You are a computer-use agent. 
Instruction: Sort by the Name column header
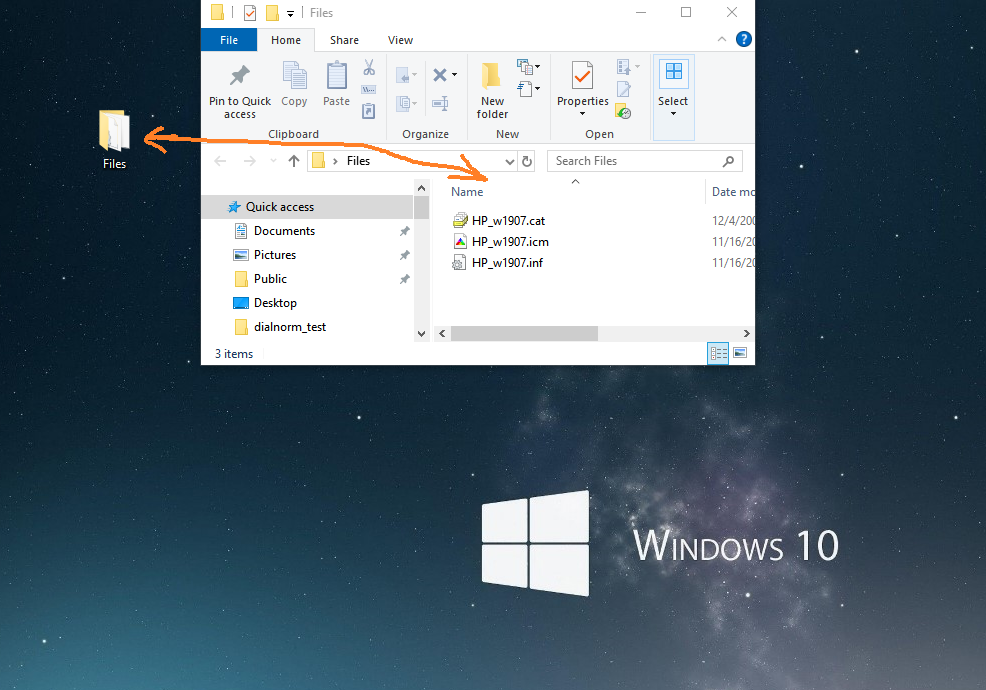point(467,192)
